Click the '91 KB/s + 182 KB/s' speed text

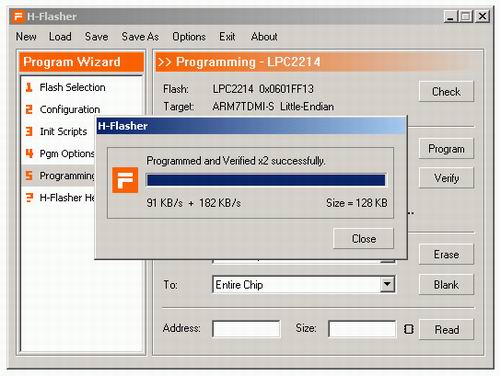pos(193,203)
